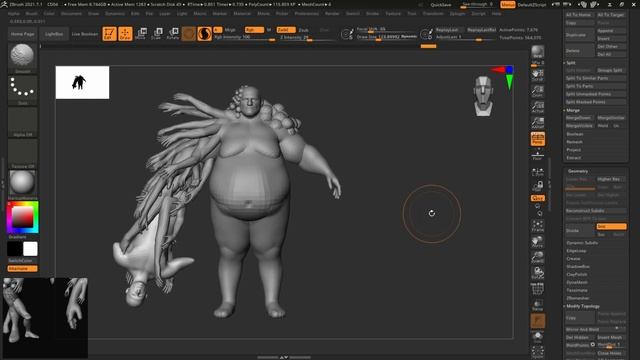Open the material sphere selector

22,185
